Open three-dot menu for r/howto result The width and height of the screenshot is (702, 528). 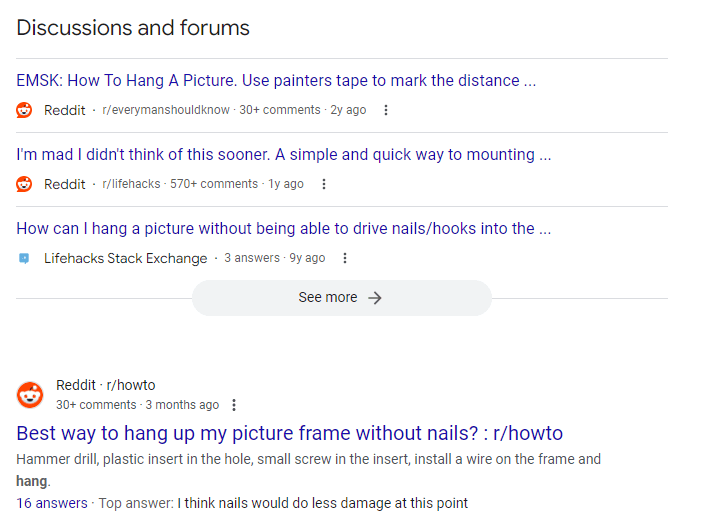coord(234,405)
